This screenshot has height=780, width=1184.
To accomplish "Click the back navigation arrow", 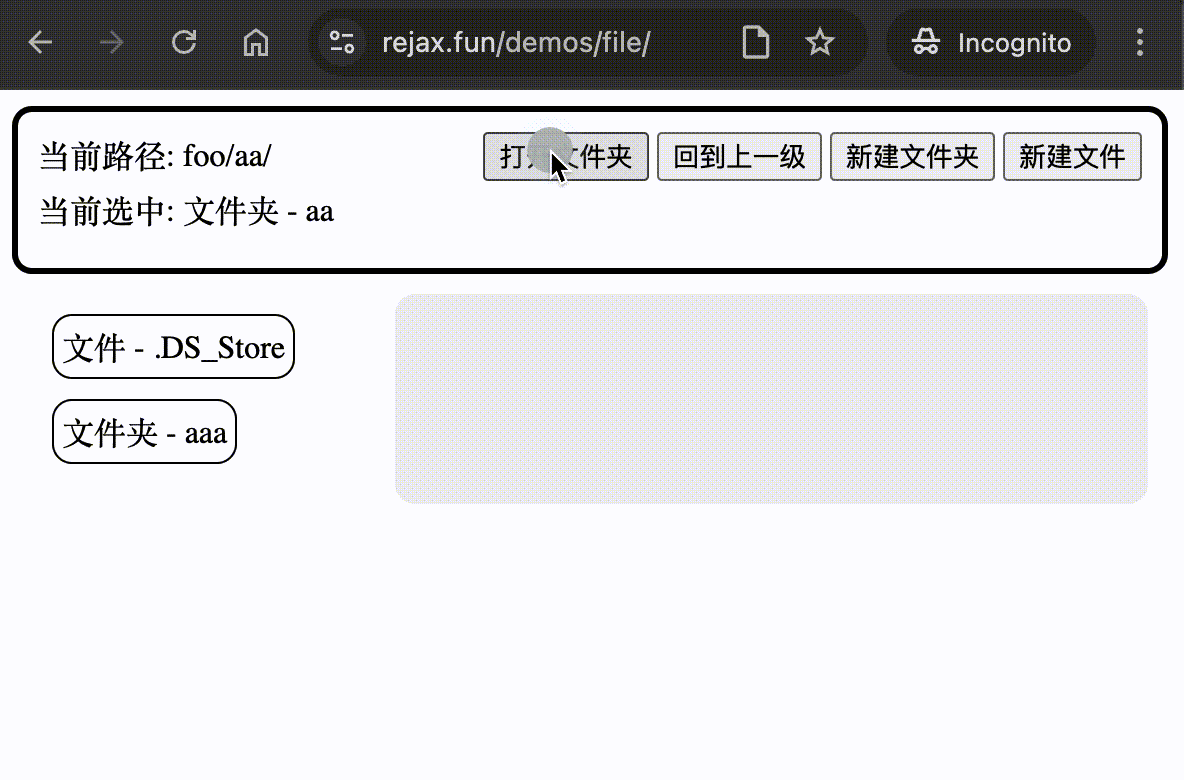I will click(40, 42).
